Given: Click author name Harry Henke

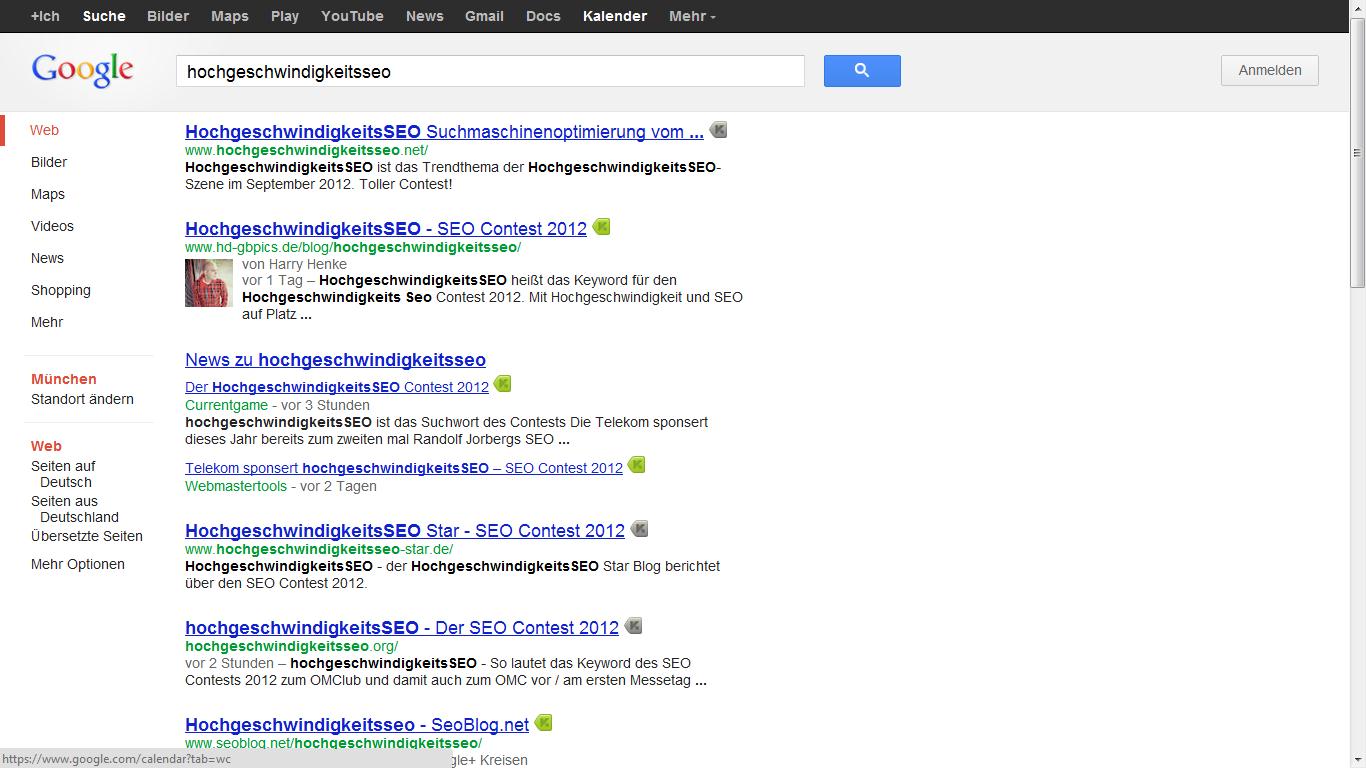Looking at the screenshot, I should [x=308, y=264].
